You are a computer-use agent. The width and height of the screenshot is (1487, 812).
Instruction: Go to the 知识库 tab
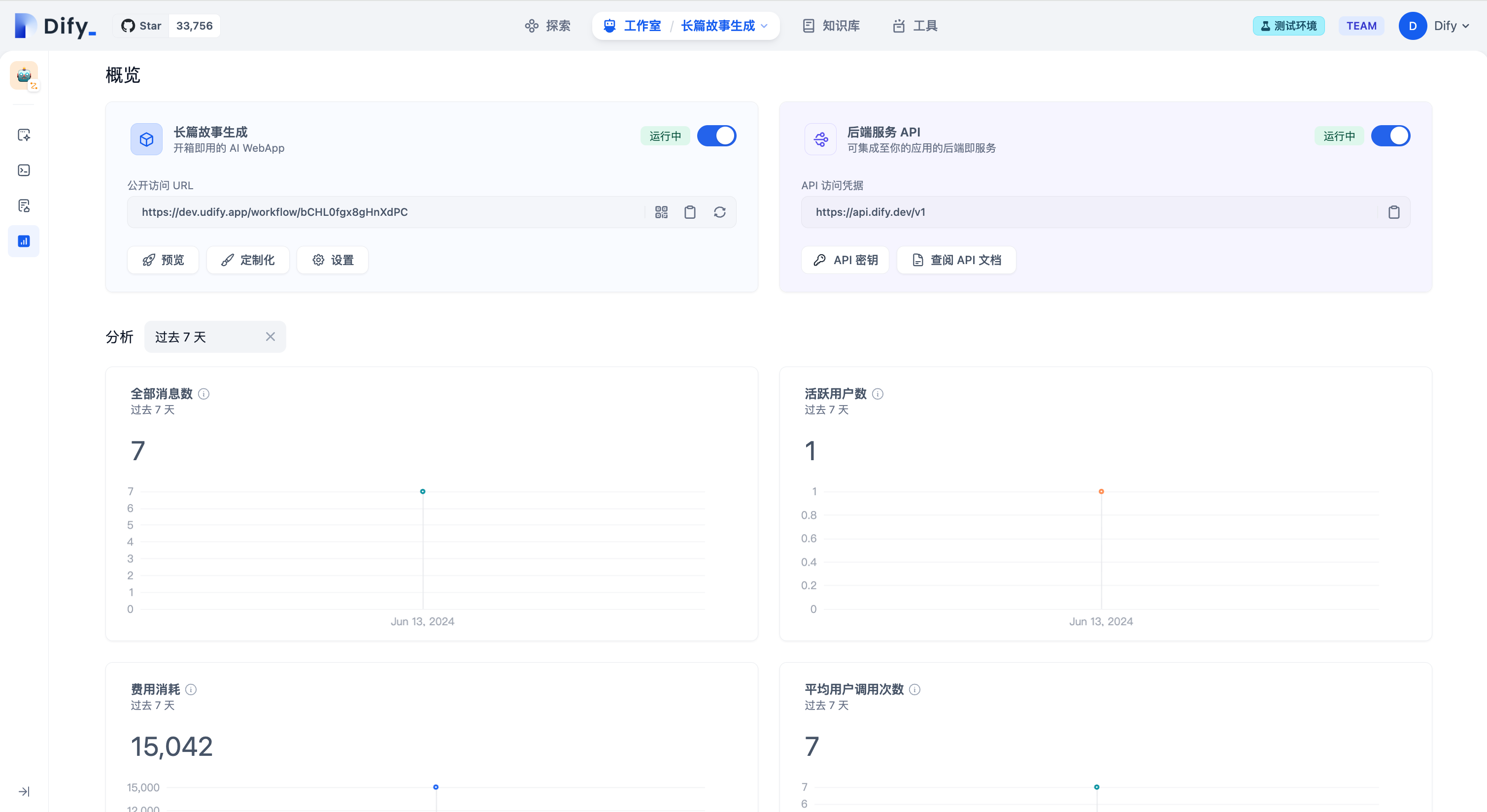[x=831, y=26]
